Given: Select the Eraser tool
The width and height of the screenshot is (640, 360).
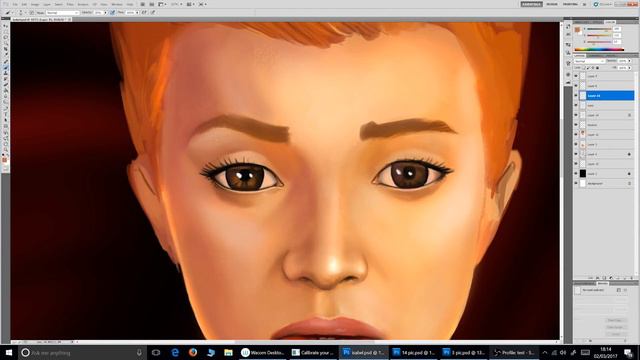Looking at the screenshot, I should coord(6,85).
